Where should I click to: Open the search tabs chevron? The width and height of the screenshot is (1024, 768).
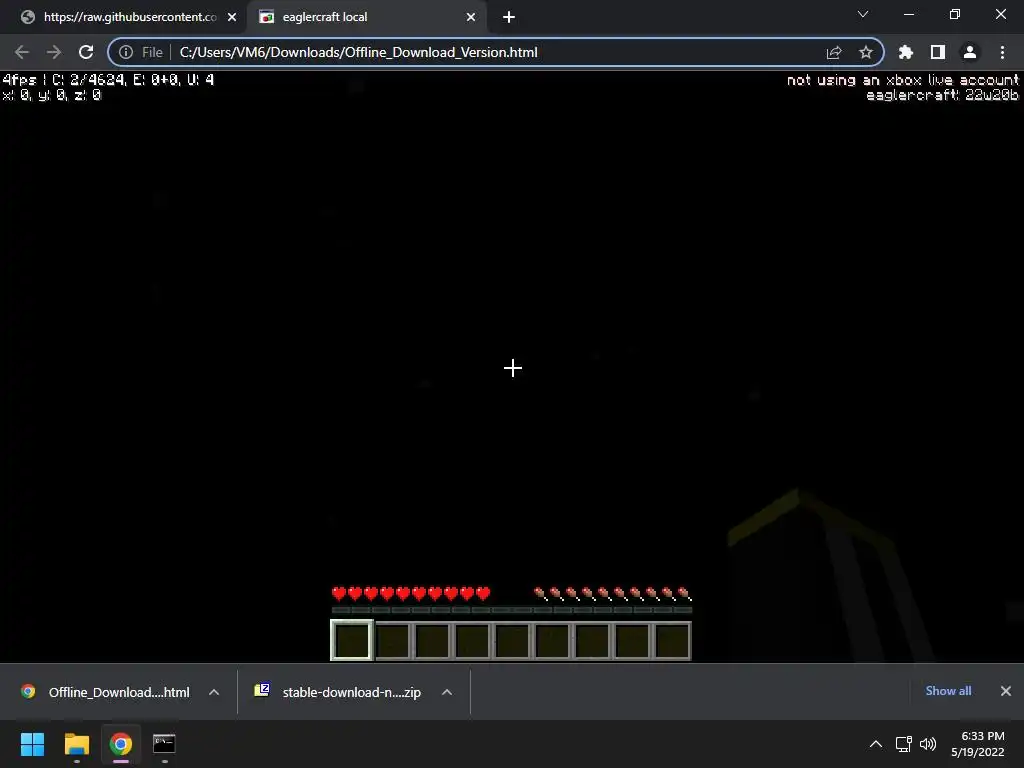(863, 14)
